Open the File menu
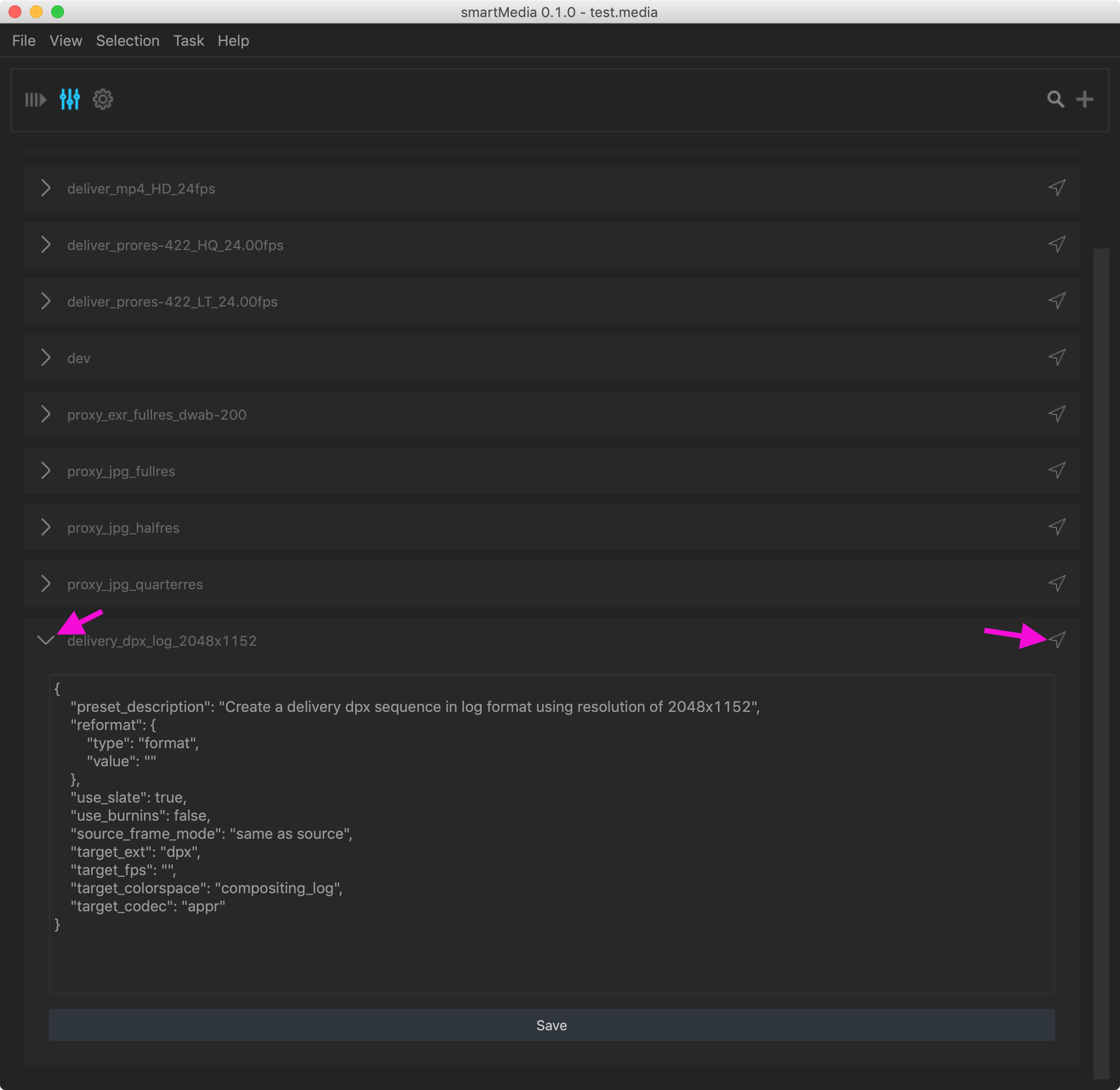The width and height of the screenshot is (1120, 1090). pos(23,41)
